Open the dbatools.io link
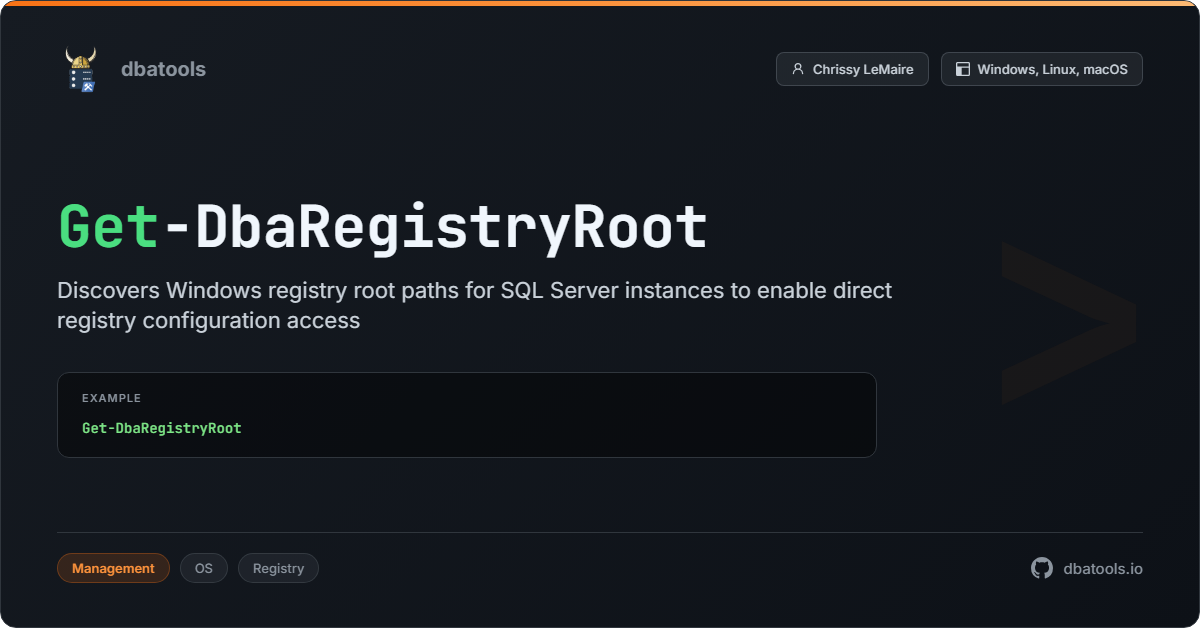 click(1103, 568)
